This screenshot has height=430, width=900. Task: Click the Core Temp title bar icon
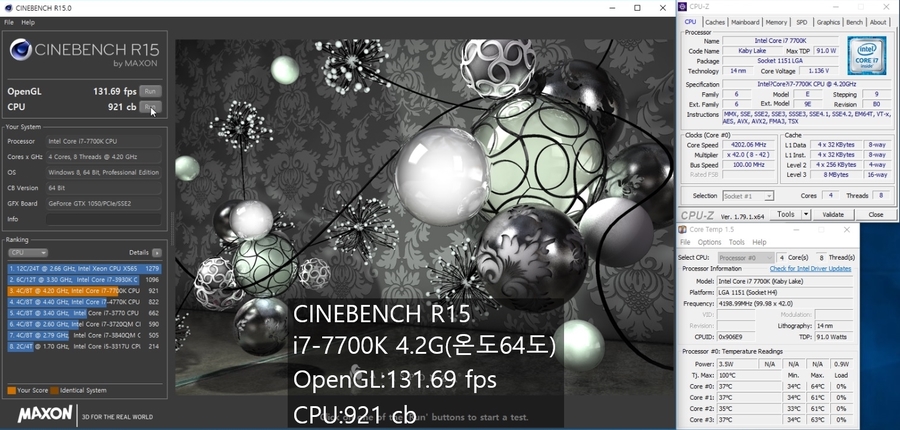click(682, 230)
